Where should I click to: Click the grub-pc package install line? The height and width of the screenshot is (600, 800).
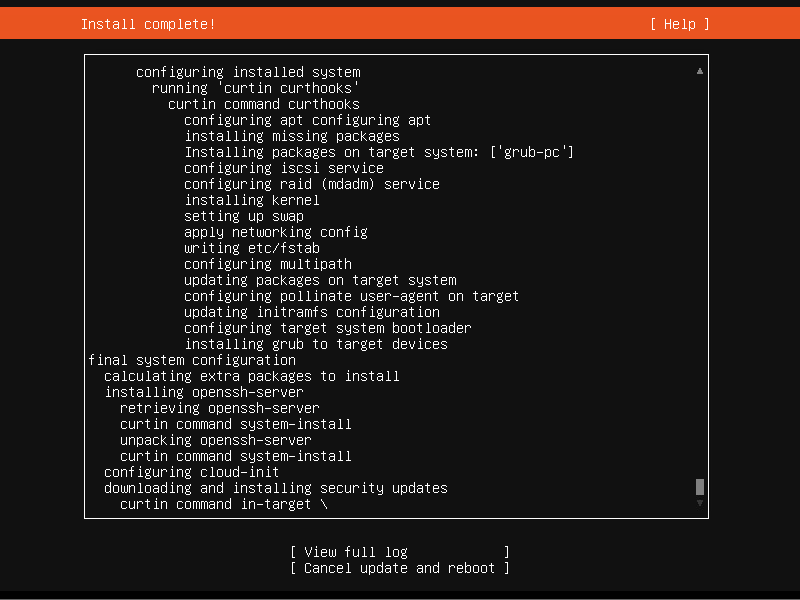coord(379,152)
